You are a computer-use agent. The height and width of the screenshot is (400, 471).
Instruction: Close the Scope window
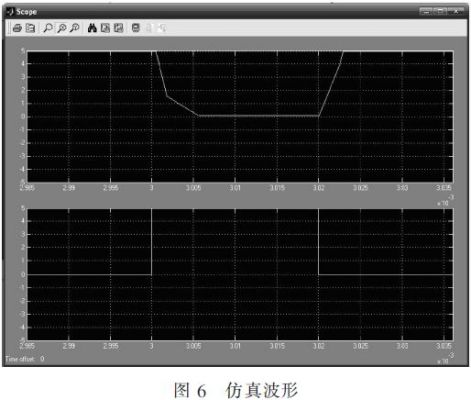pyautogui.click(x=455, y=11)
